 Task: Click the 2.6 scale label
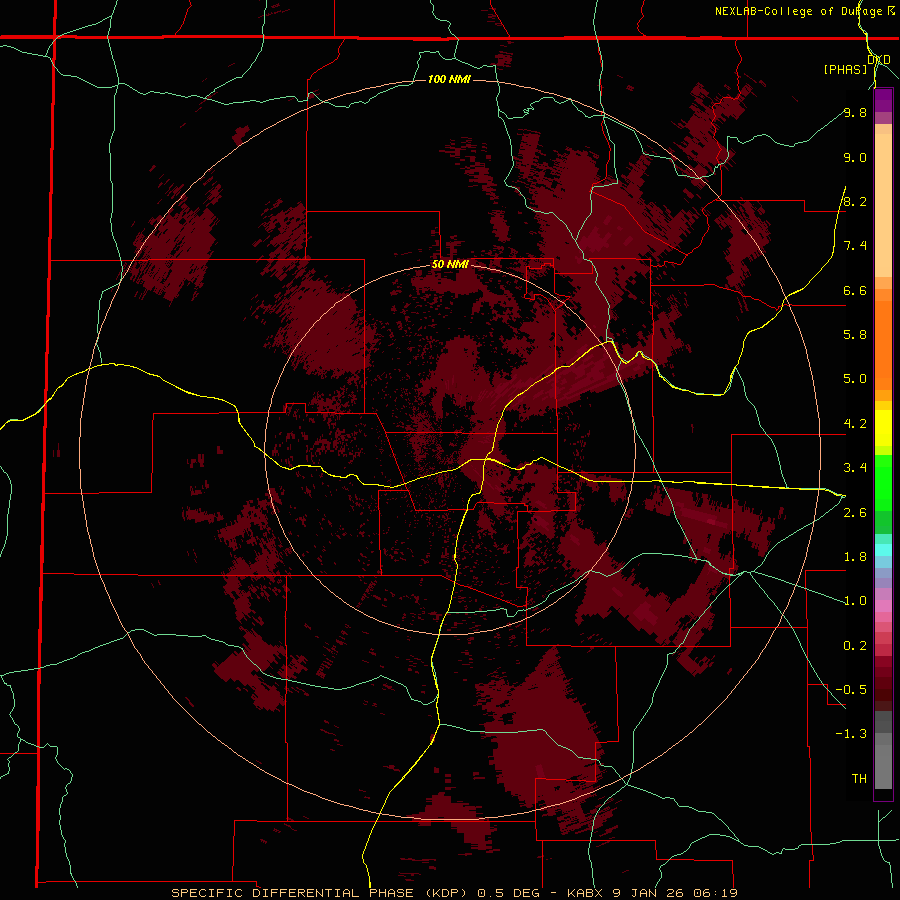[855, 513]
